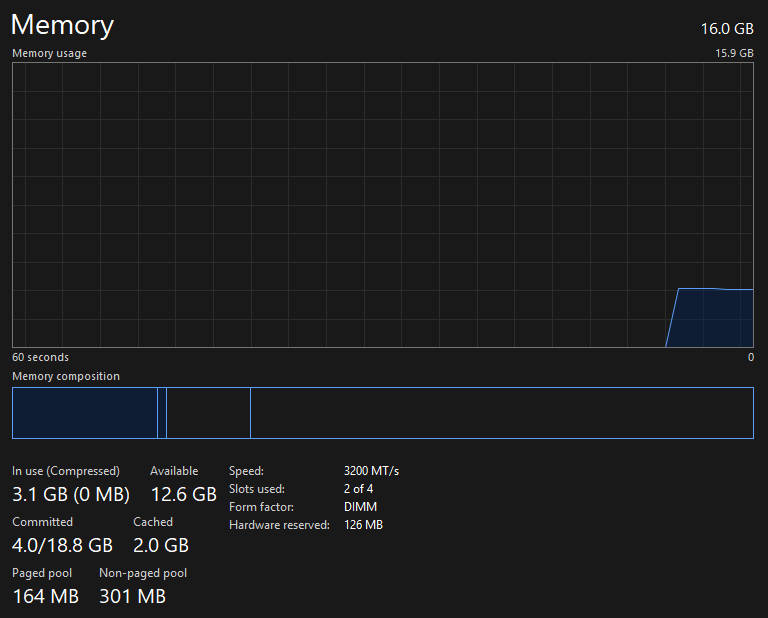Click the 60 seconds axis label
The height and width of the screenshot is (618, 768).
pos(41,357)
